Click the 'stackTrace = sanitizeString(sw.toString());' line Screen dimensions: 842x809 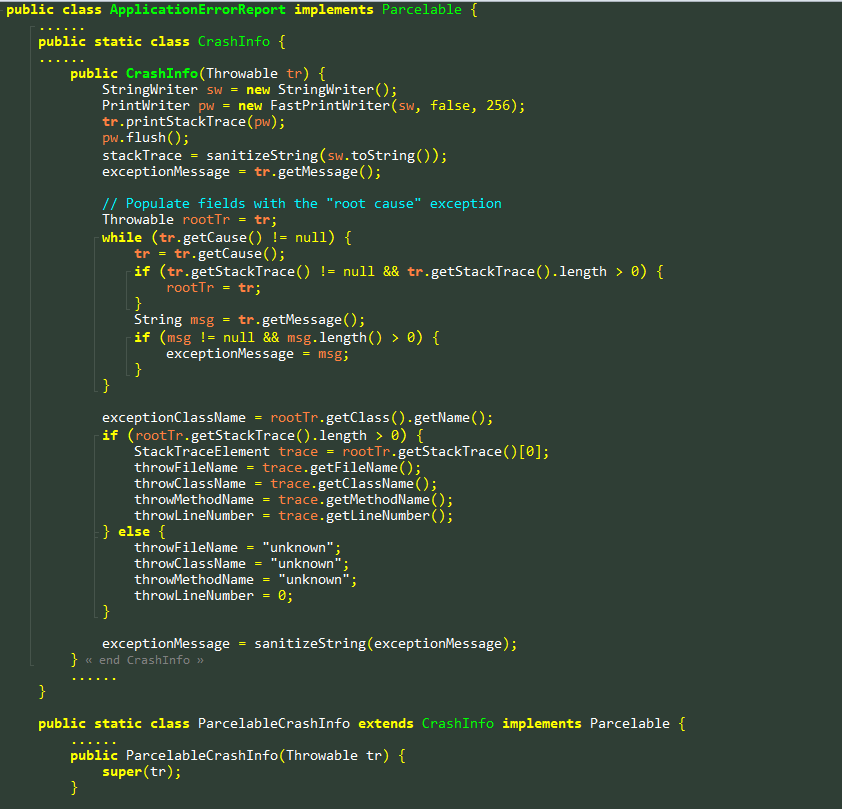pyautogui.click(x=274, y=156)
